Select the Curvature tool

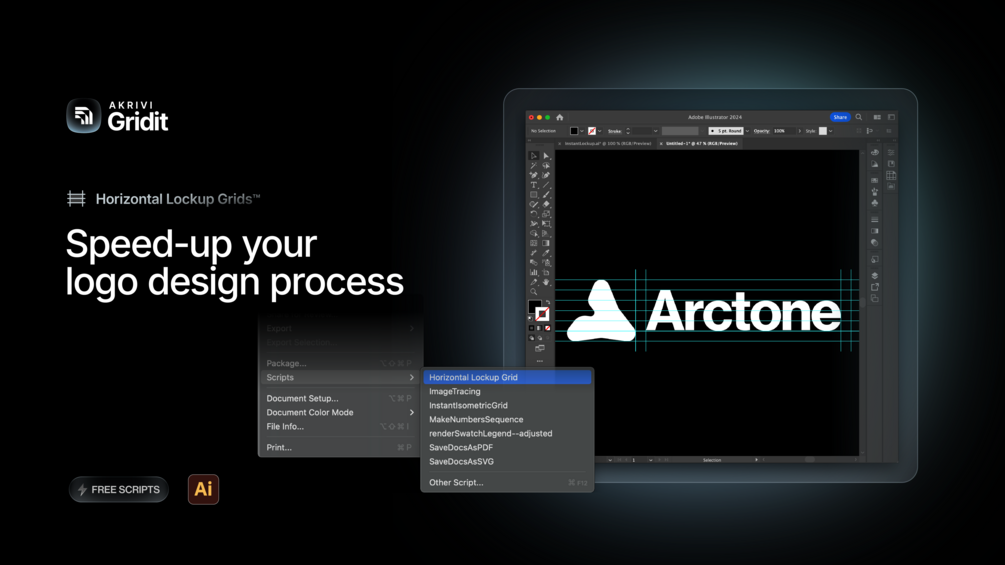click(x=546, y=175)
